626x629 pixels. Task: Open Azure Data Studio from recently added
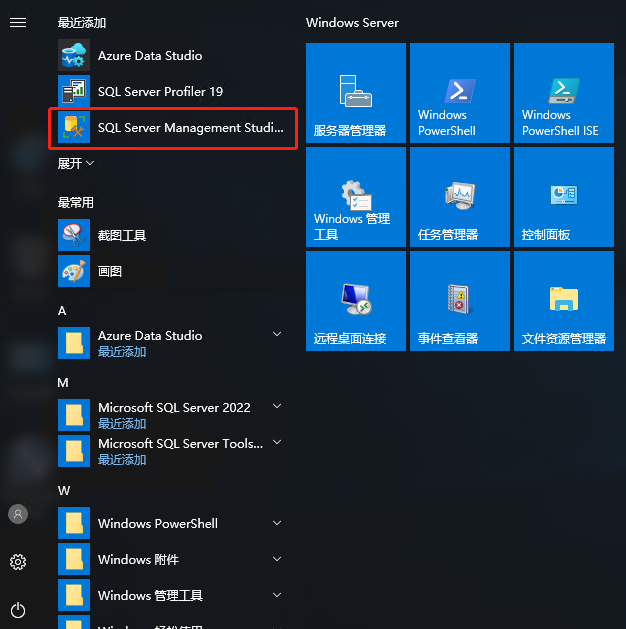coord(172,55)
